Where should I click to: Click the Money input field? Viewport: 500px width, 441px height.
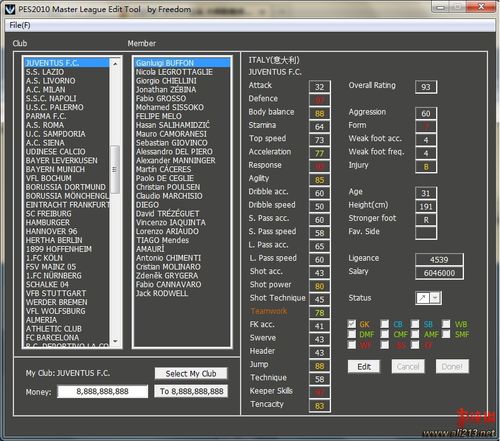(x=103, y=391)
